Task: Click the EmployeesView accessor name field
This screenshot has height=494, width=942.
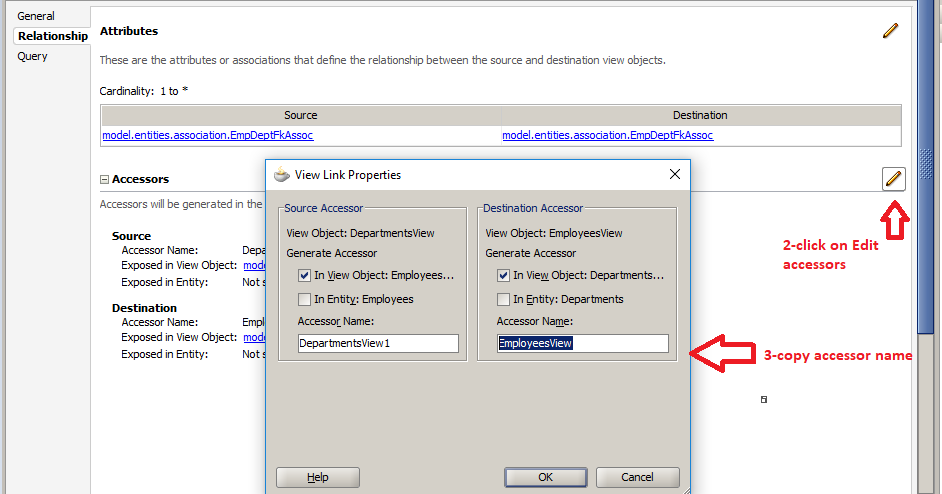Action: click(x=583, y=343)
